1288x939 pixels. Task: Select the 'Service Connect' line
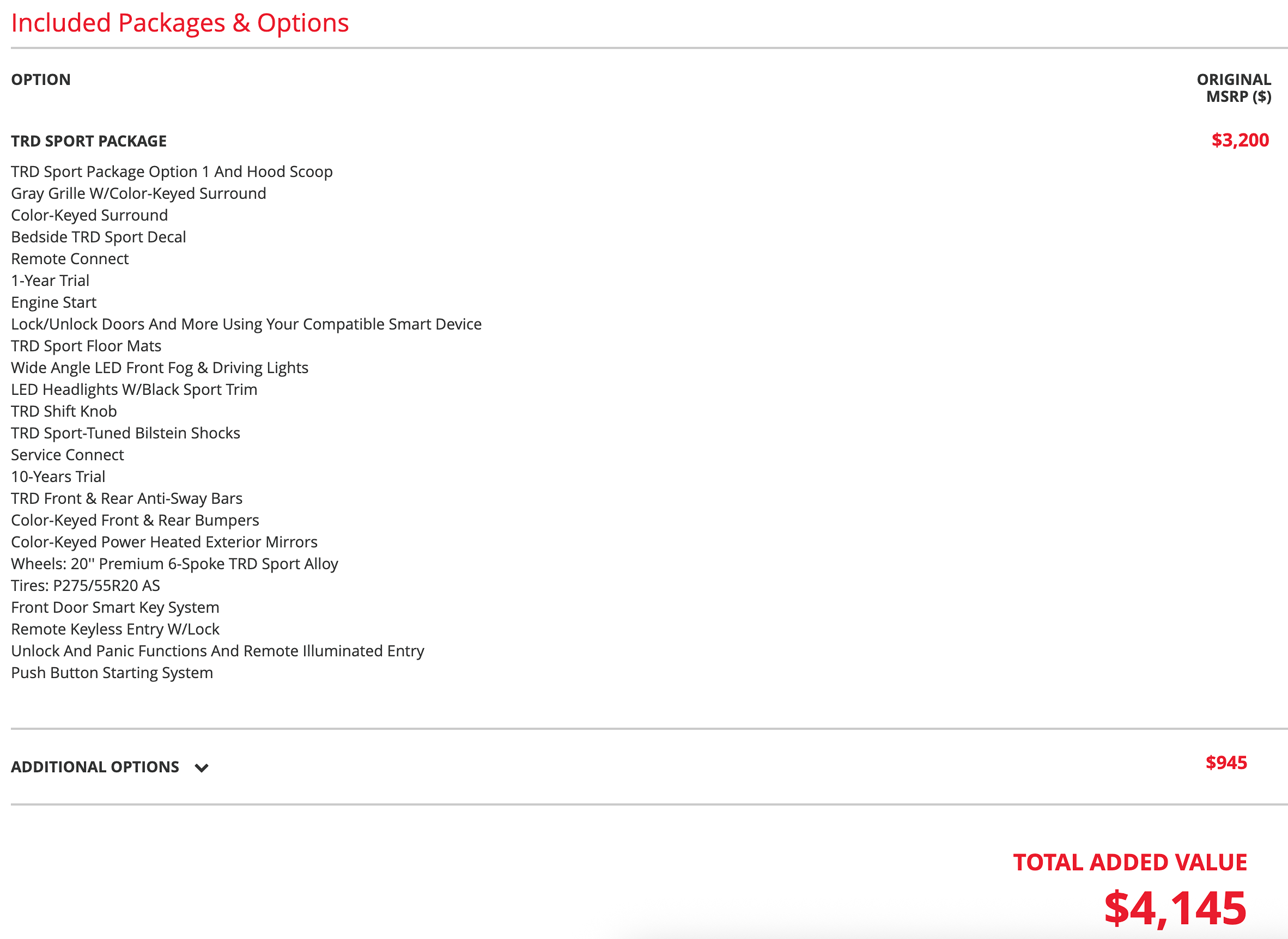click(x=67, y=455)
